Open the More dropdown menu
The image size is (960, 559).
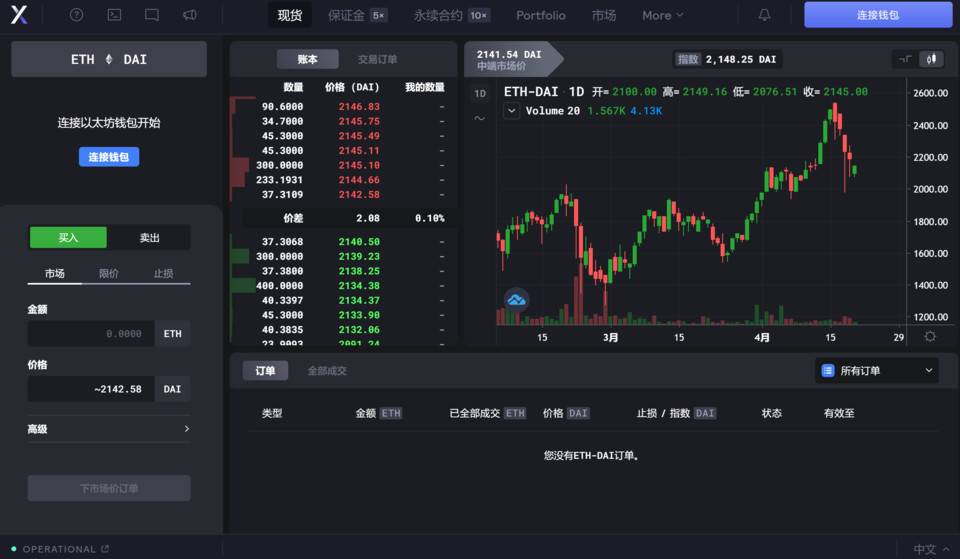[663, 15]
